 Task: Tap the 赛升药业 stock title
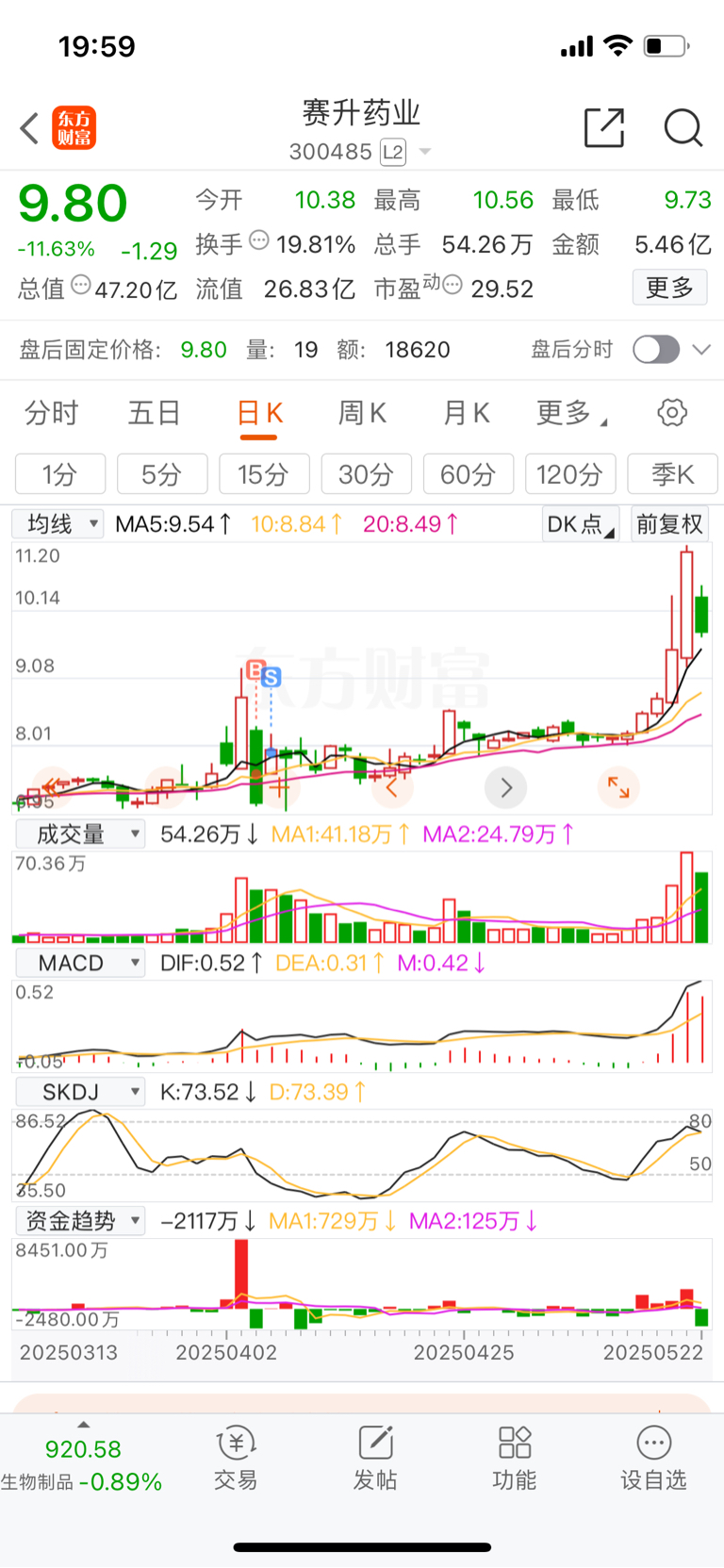(361, 113)
